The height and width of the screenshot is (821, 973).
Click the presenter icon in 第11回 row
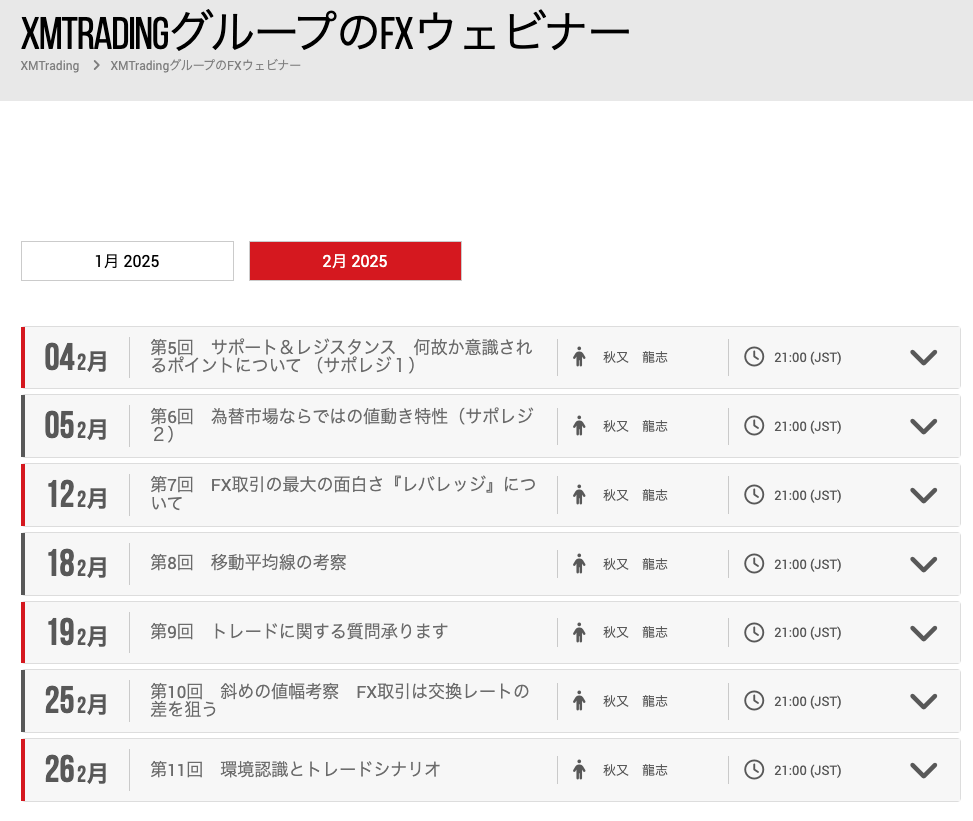[x=579, y=769]
